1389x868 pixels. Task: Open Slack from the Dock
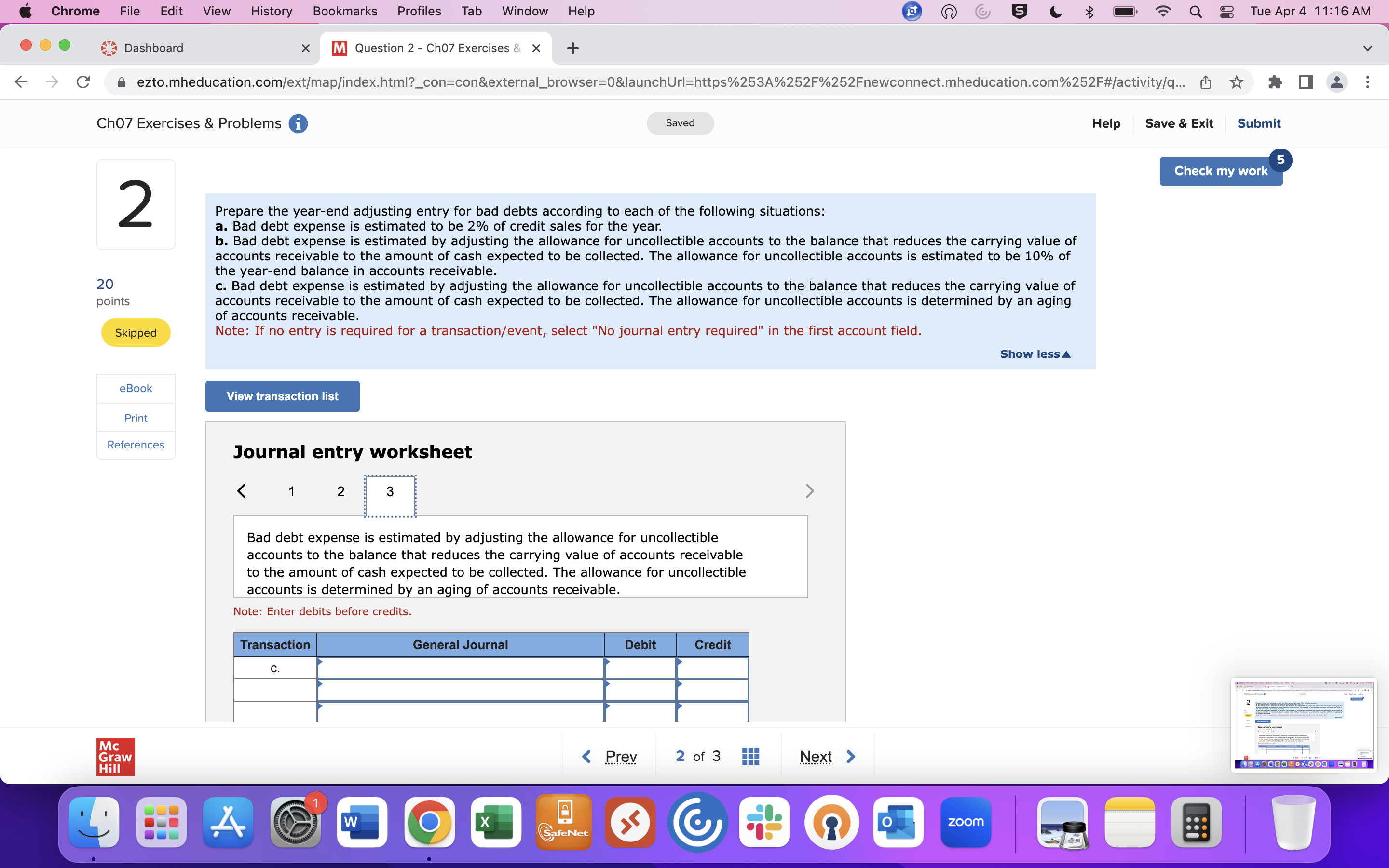pyautogui.click(x=764, y=822)
